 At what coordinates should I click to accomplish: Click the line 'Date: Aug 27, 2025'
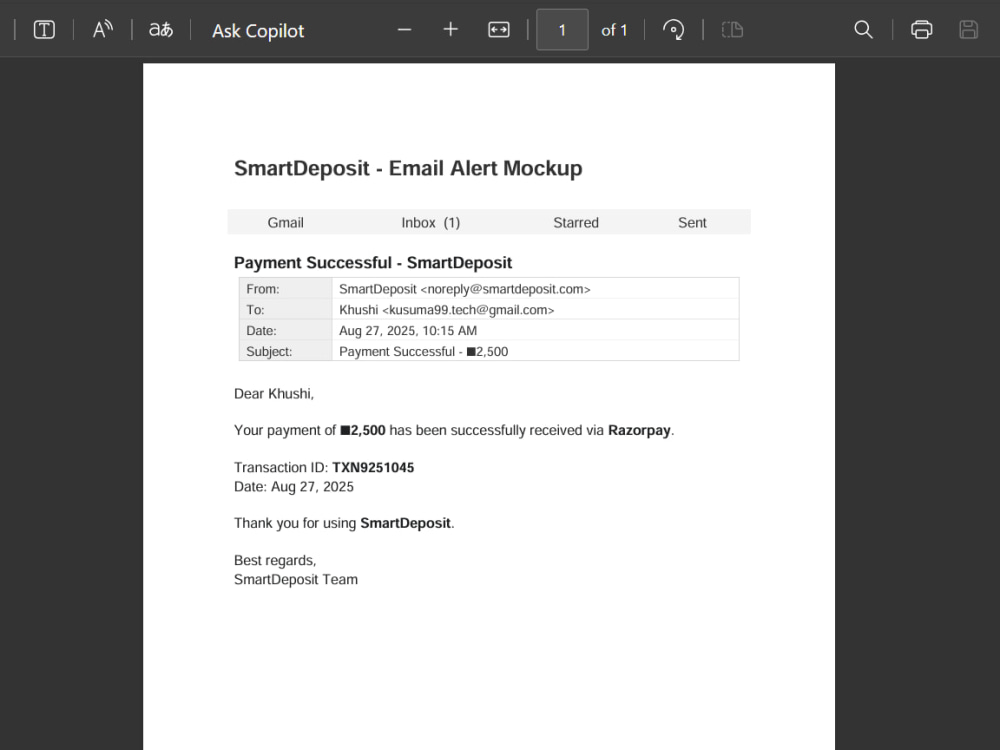point(294,487)
